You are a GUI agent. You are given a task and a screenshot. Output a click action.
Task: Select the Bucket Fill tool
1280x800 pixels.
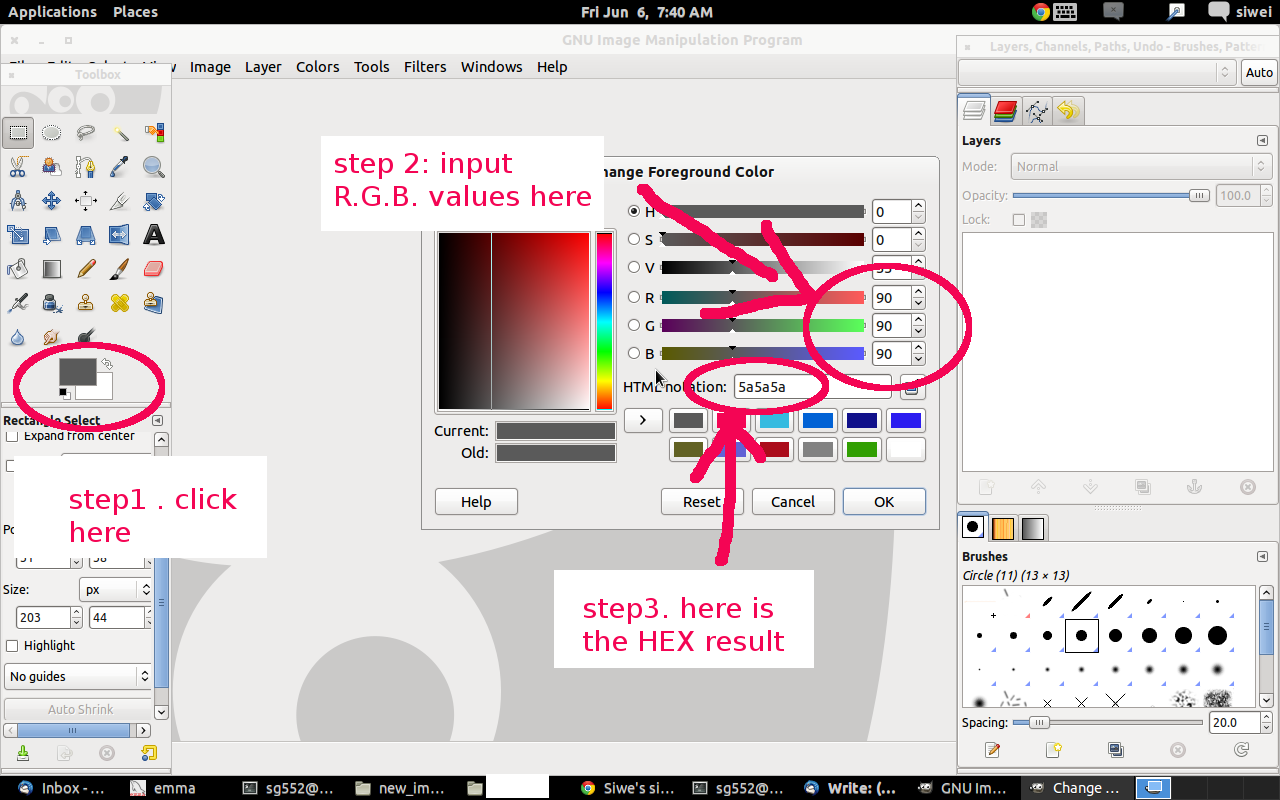(x=17, y=268)
